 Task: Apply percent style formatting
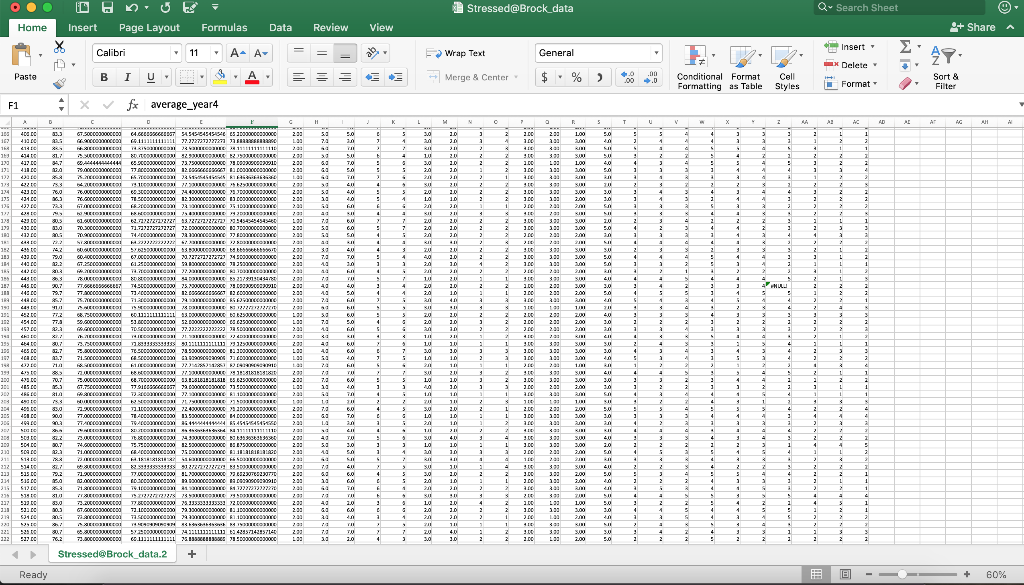click(576, 77)
